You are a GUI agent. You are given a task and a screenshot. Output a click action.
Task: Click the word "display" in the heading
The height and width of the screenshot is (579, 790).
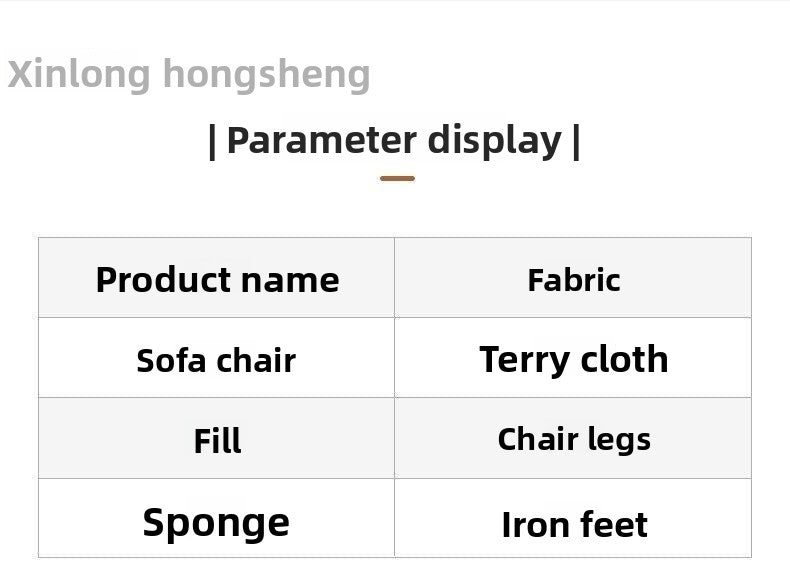pyautogui.click(x=494, y=142)
